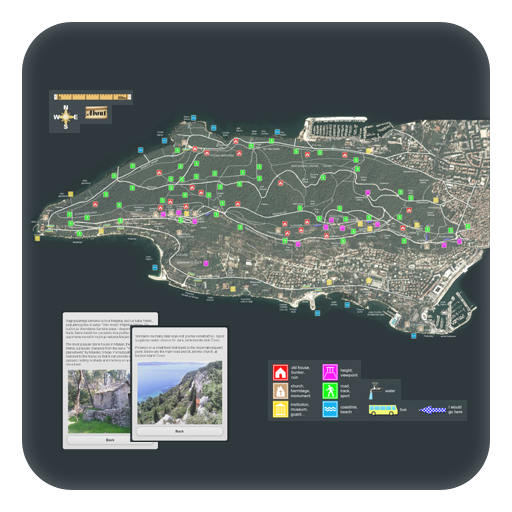Select brown church legend icon
This screenshot has width=512, height=512.
tap(280, 391)
